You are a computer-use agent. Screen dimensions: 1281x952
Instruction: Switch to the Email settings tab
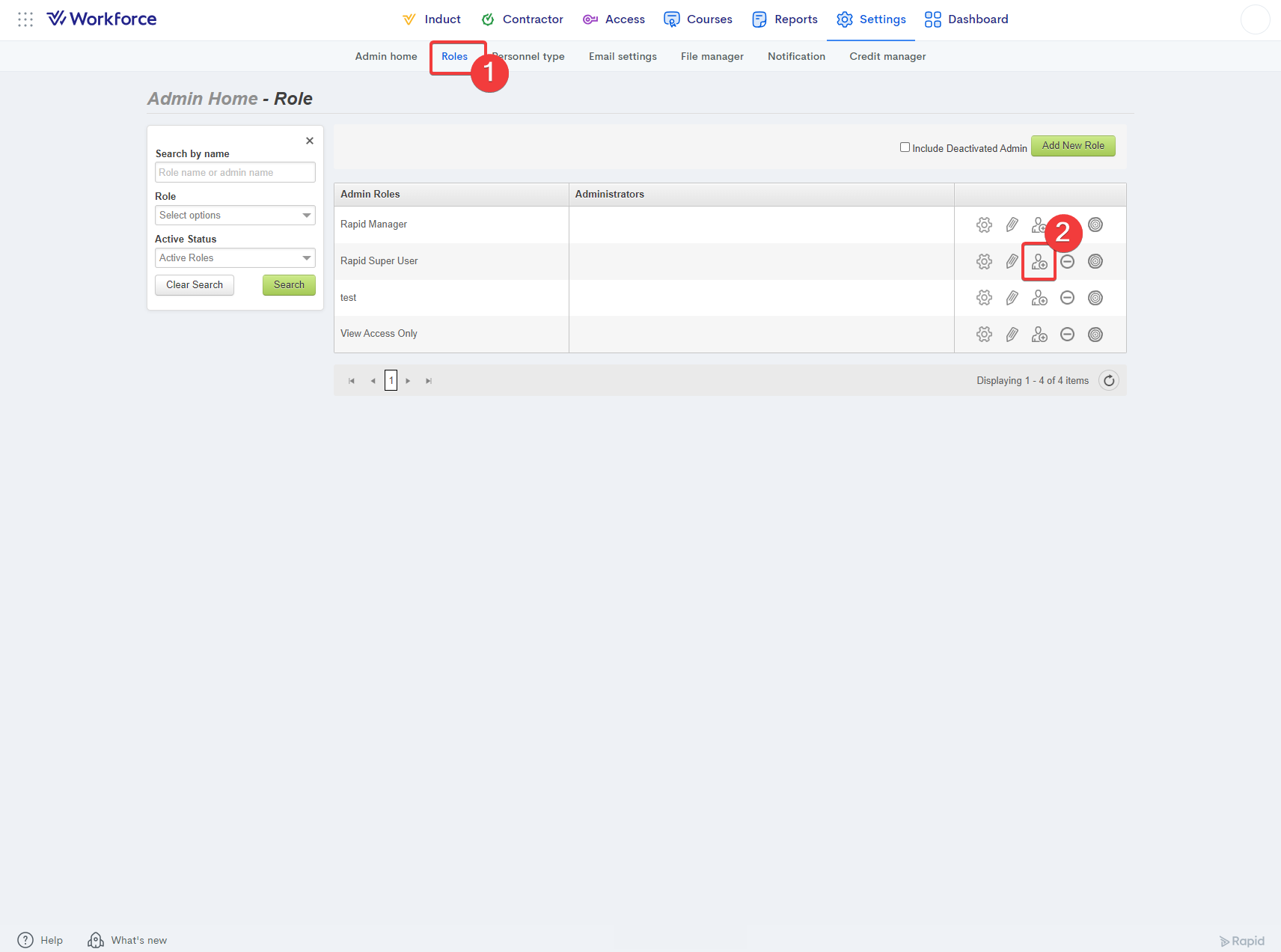point(623,57)
